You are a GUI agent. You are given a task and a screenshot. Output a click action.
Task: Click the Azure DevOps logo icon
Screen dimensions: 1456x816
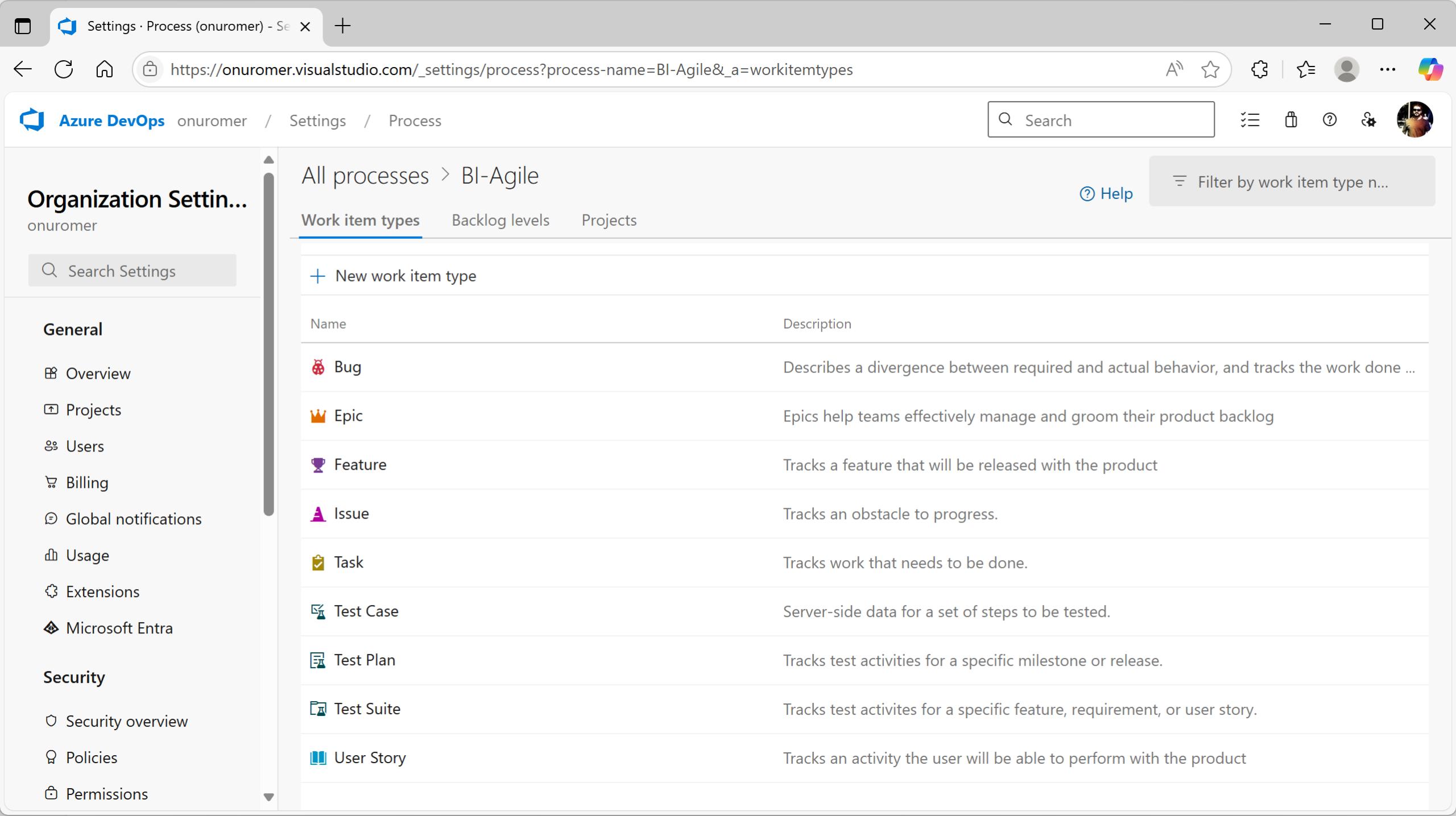coord(32,120)
